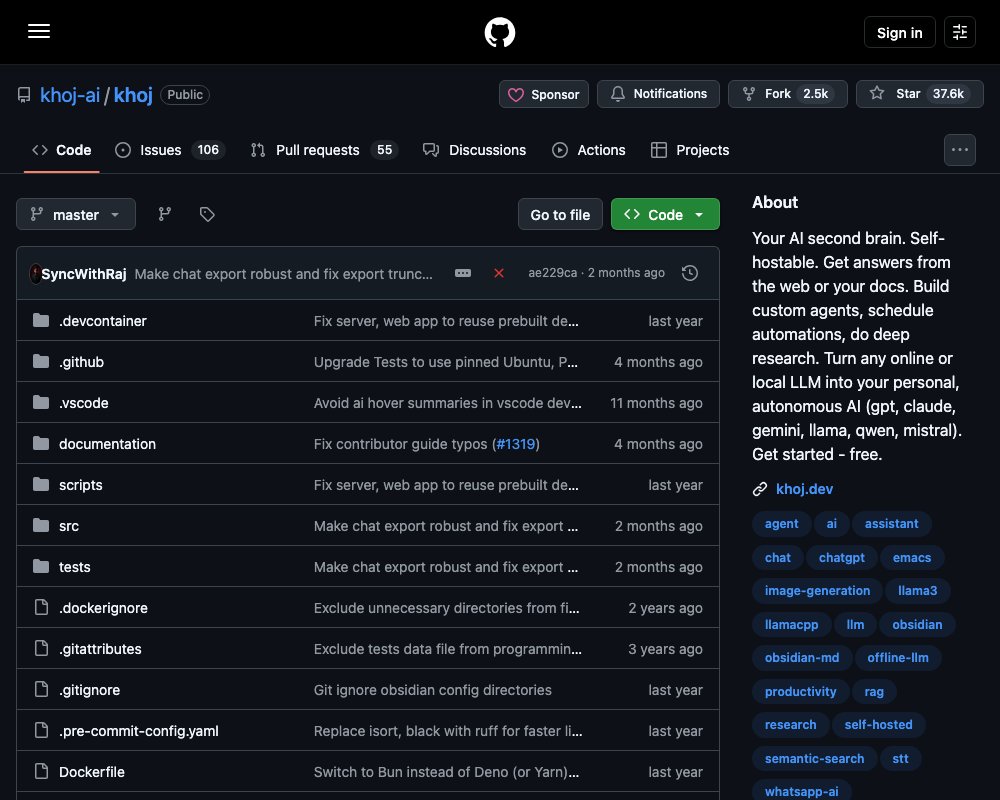
Task: Open the master branch dropdown
Action: pos(76,214)
